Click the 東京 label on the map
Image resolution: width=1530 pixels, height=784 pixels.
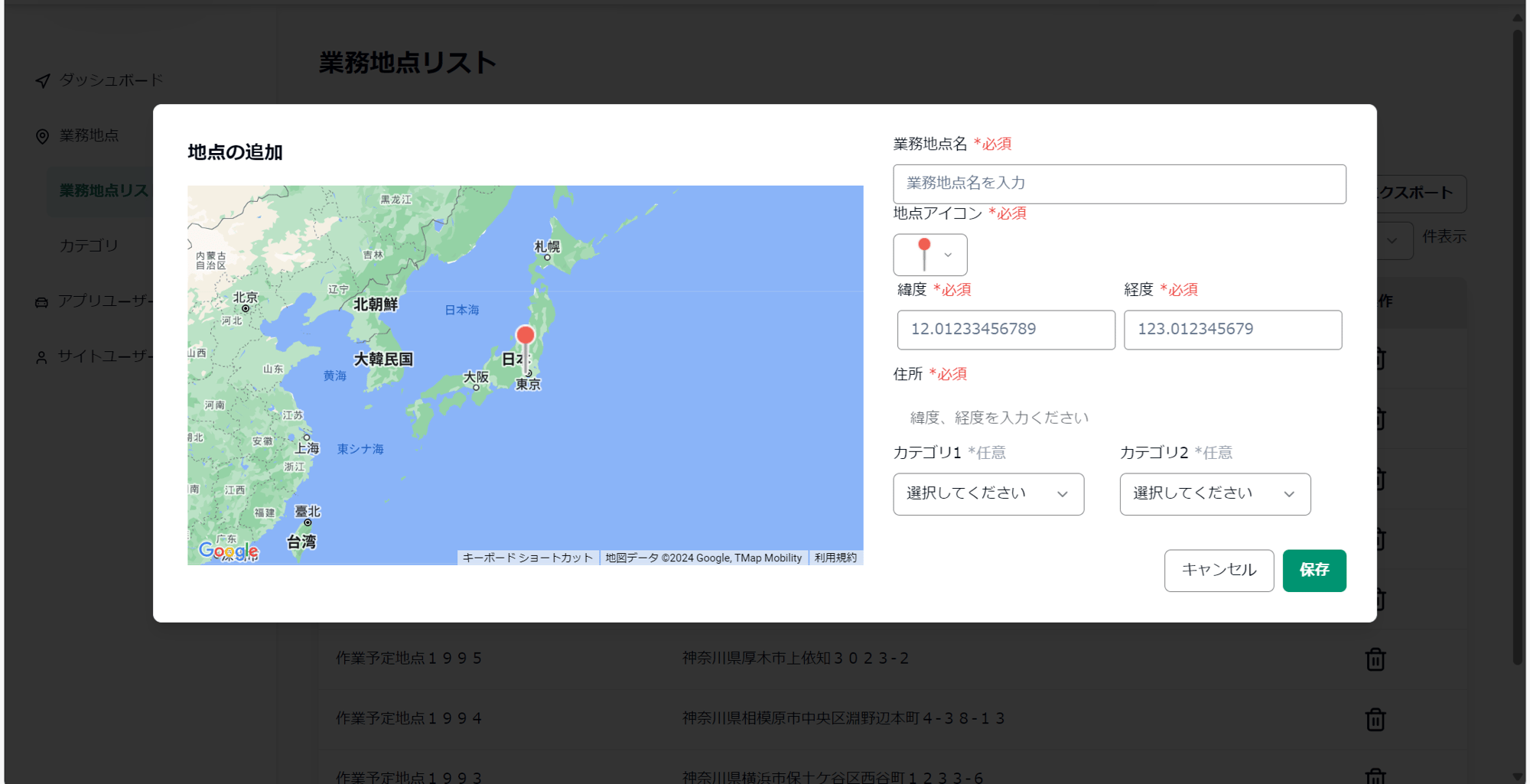(x=528, y=384)
